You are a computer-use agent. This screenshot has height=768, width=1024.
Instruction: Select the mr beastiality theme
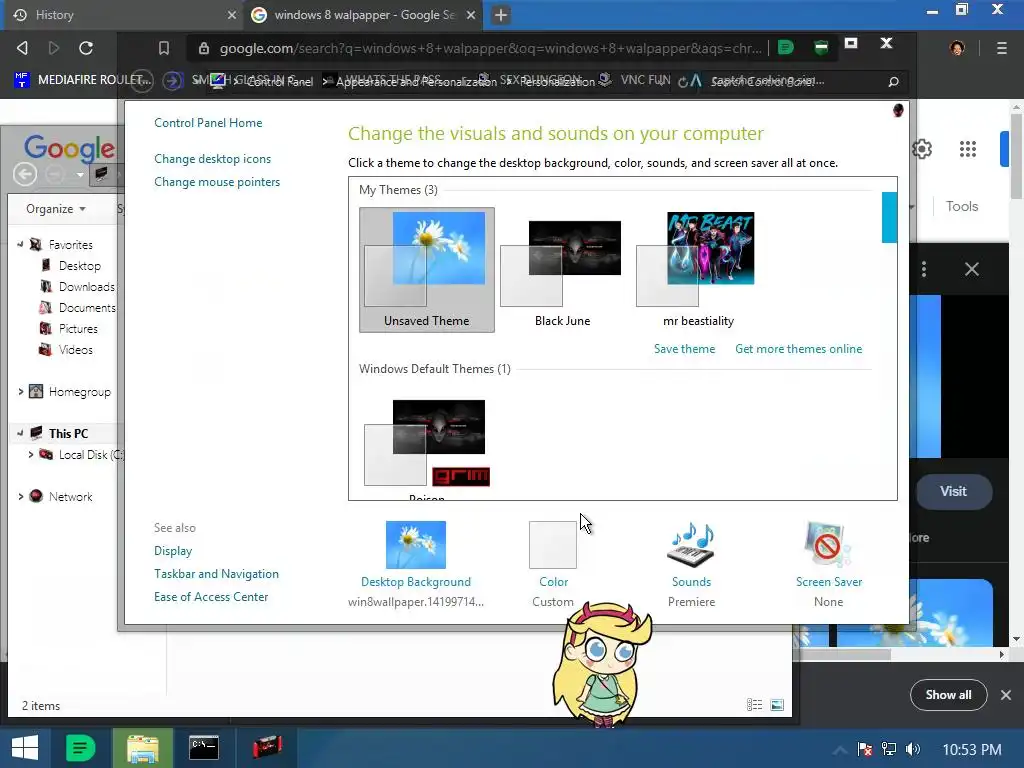pos(698,269)
